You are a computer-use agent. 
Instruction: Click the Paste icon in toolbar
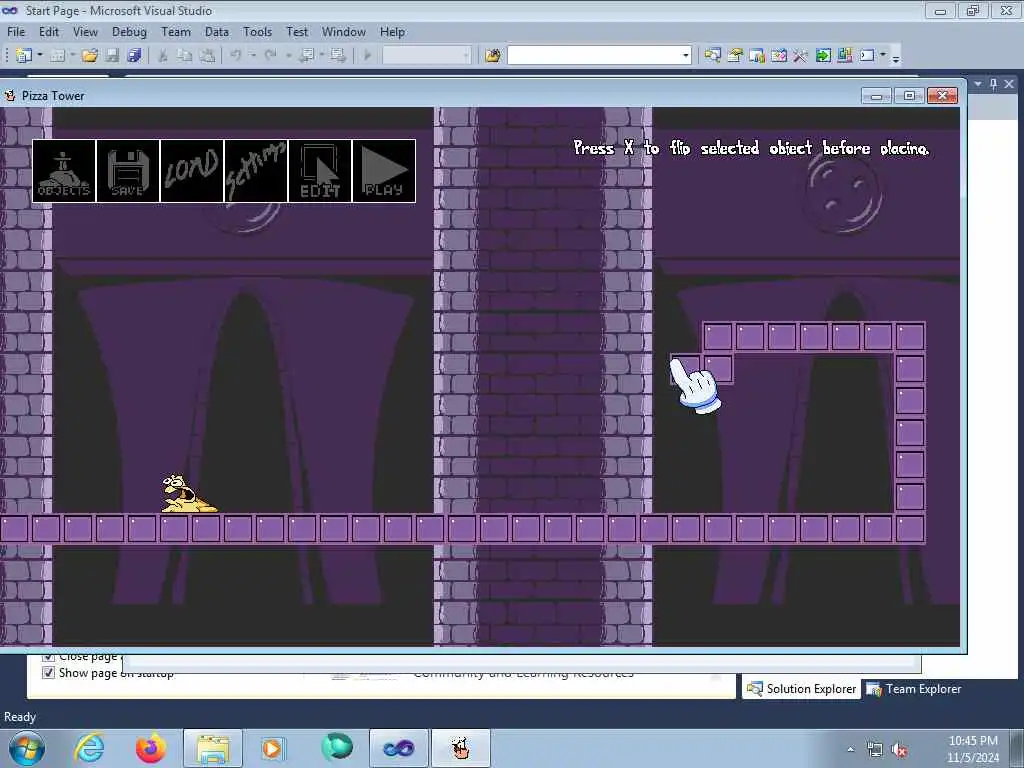(207, 56)
